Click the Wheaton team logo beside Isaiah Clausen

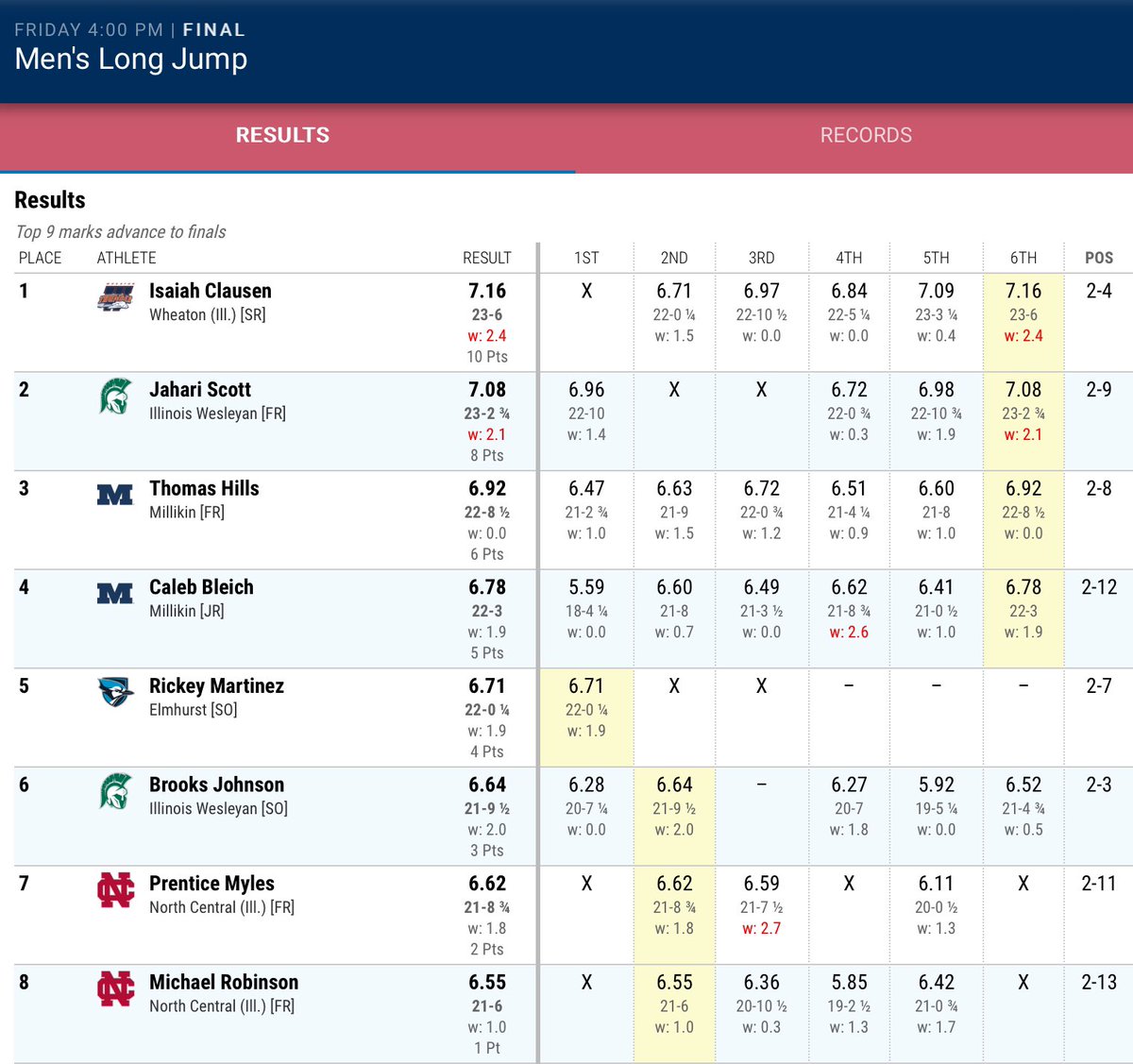click(x=115, y=297)
